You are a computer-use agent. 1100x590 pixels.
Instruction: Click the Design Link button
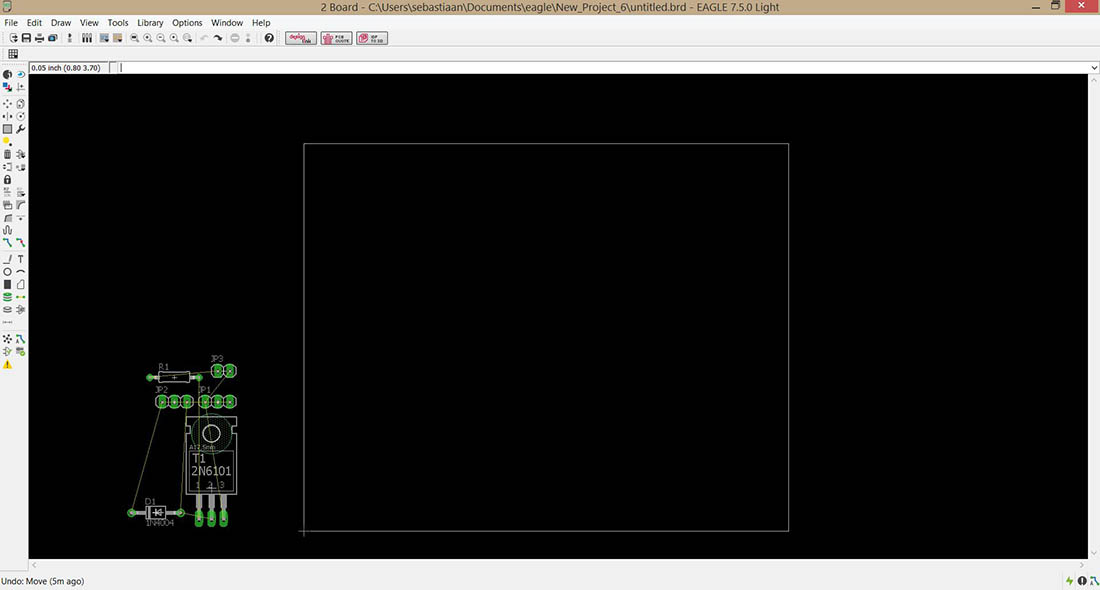[301, 38]
